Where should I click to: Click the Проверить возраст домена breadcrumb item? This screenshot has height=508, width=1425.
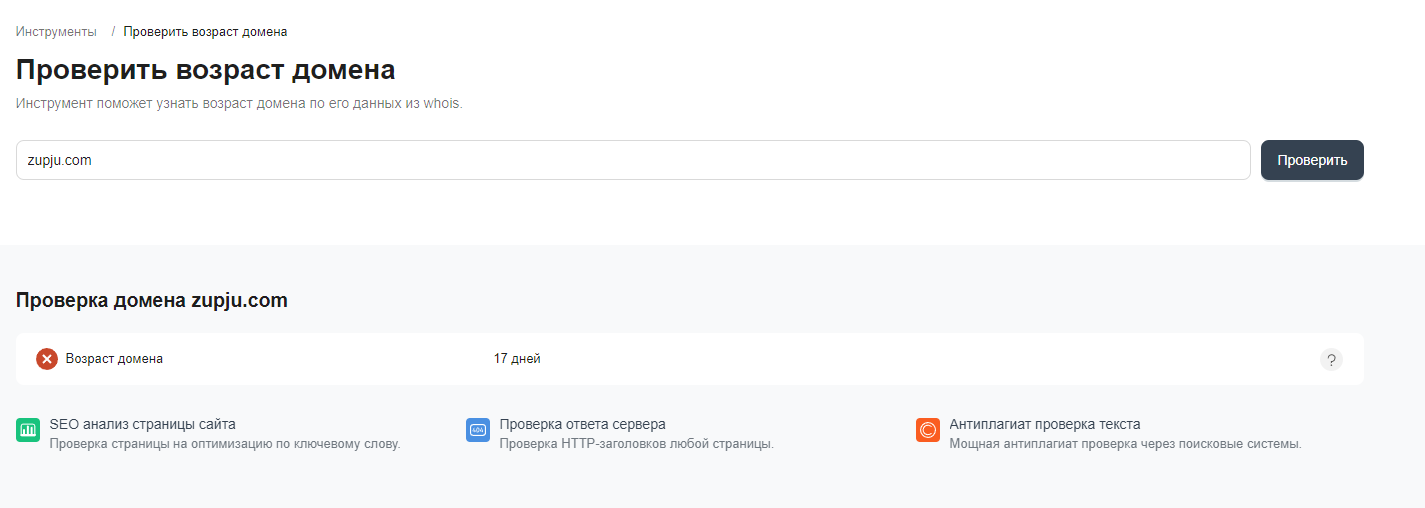pyautogui.click(x=205, y=32)
